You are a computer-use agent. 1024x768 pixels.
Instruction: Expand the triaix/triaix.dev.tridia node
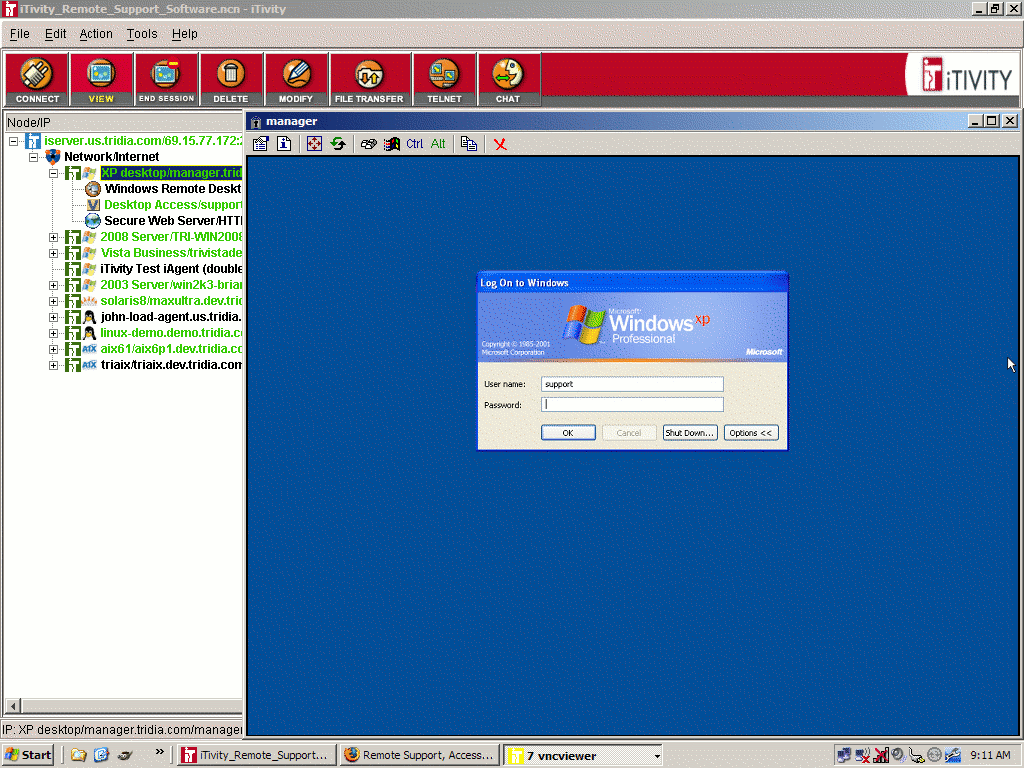click(54, 365)
